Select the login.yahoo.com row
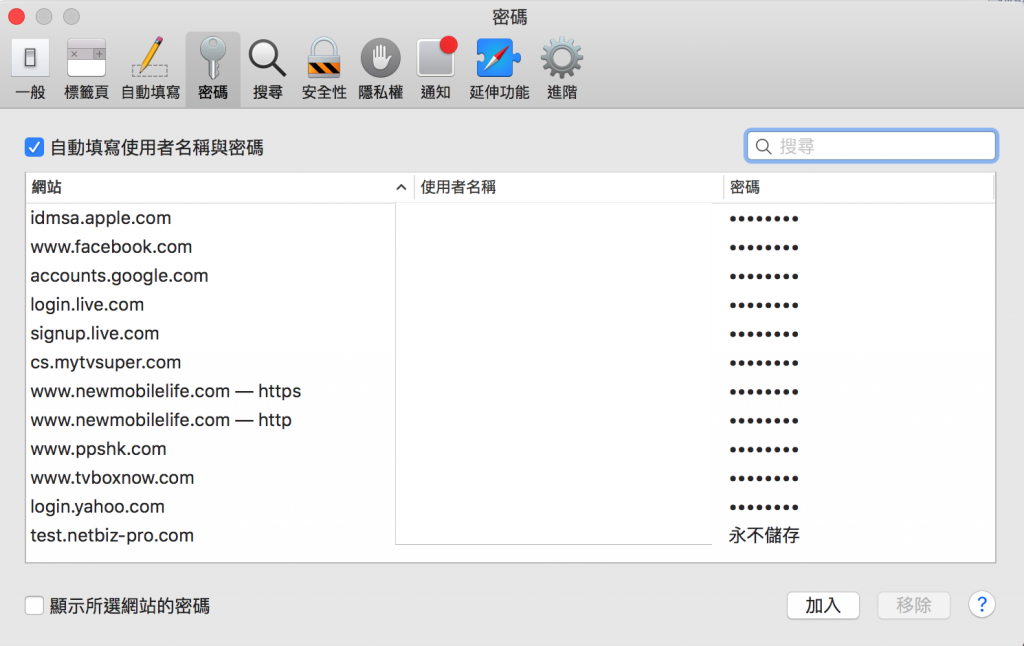This screenshot has height=646, width=1024. click(510, 506)
